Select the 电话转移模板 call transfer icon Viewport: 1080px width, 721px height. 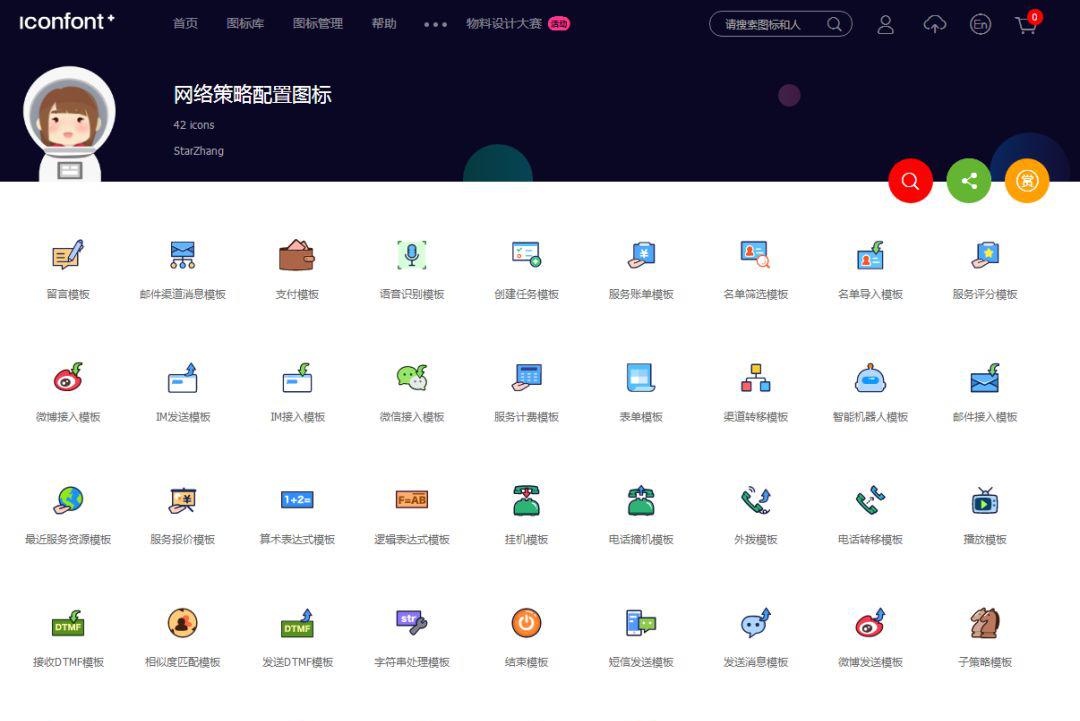pos(870,500)
